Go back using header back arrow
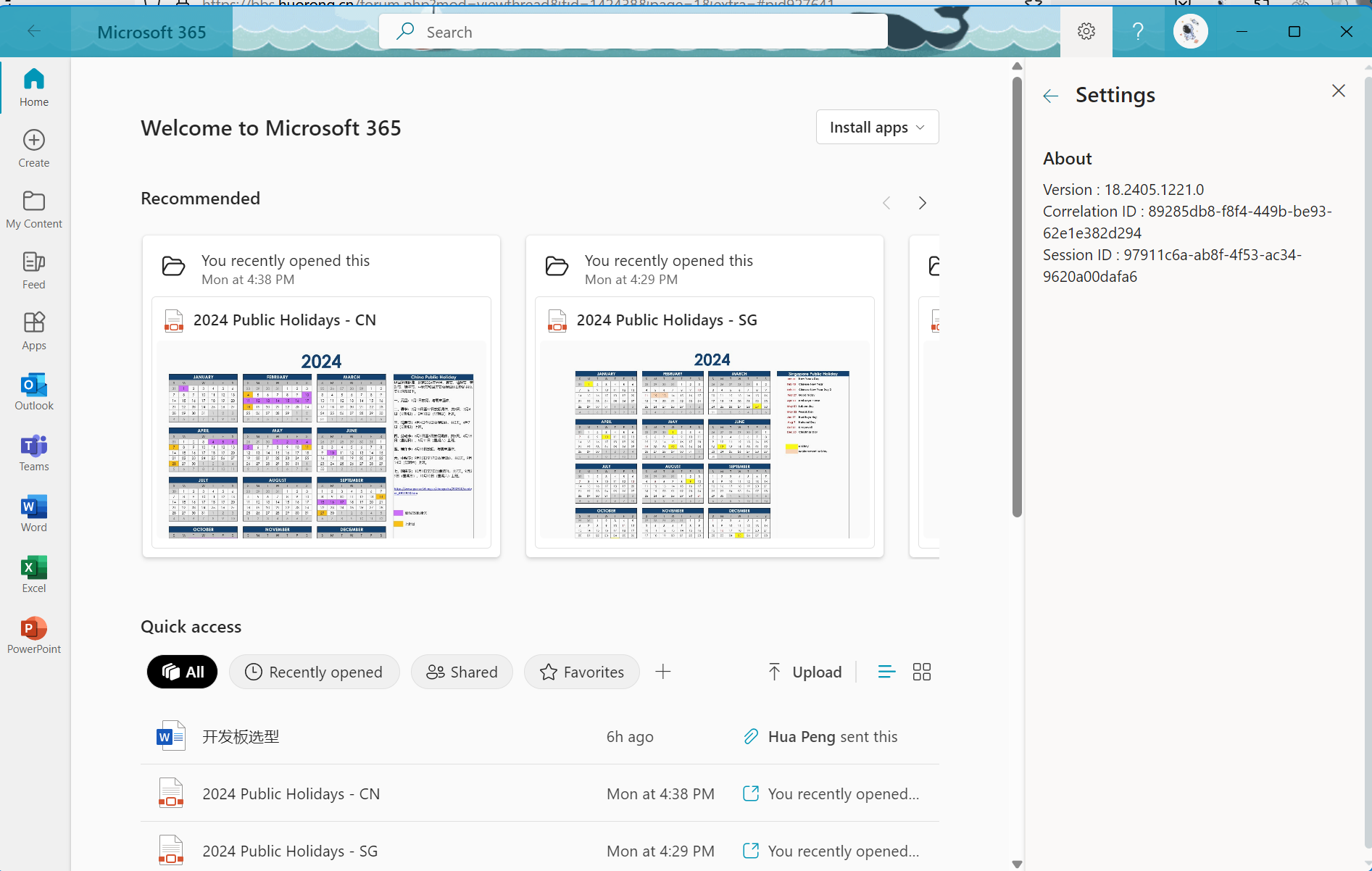Image resolution: width=1372 pixels, height=871 pixels. tap(34, 31)
